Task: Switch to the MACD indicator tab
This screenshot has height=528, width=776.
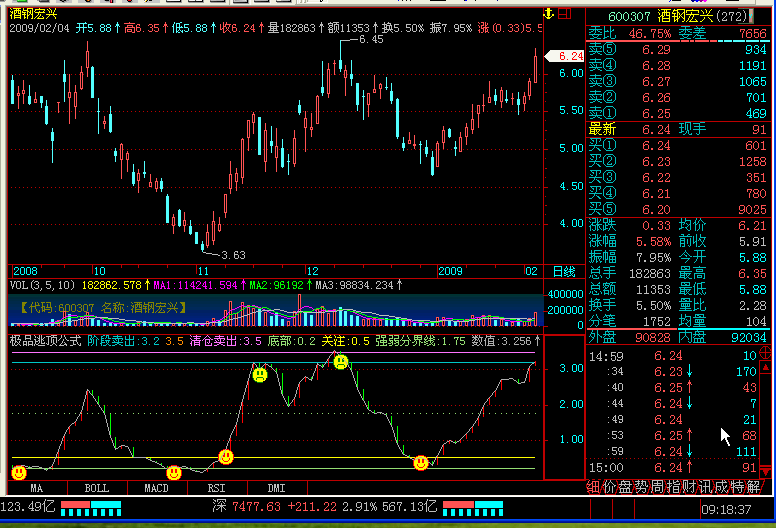Action: point(157,488)
